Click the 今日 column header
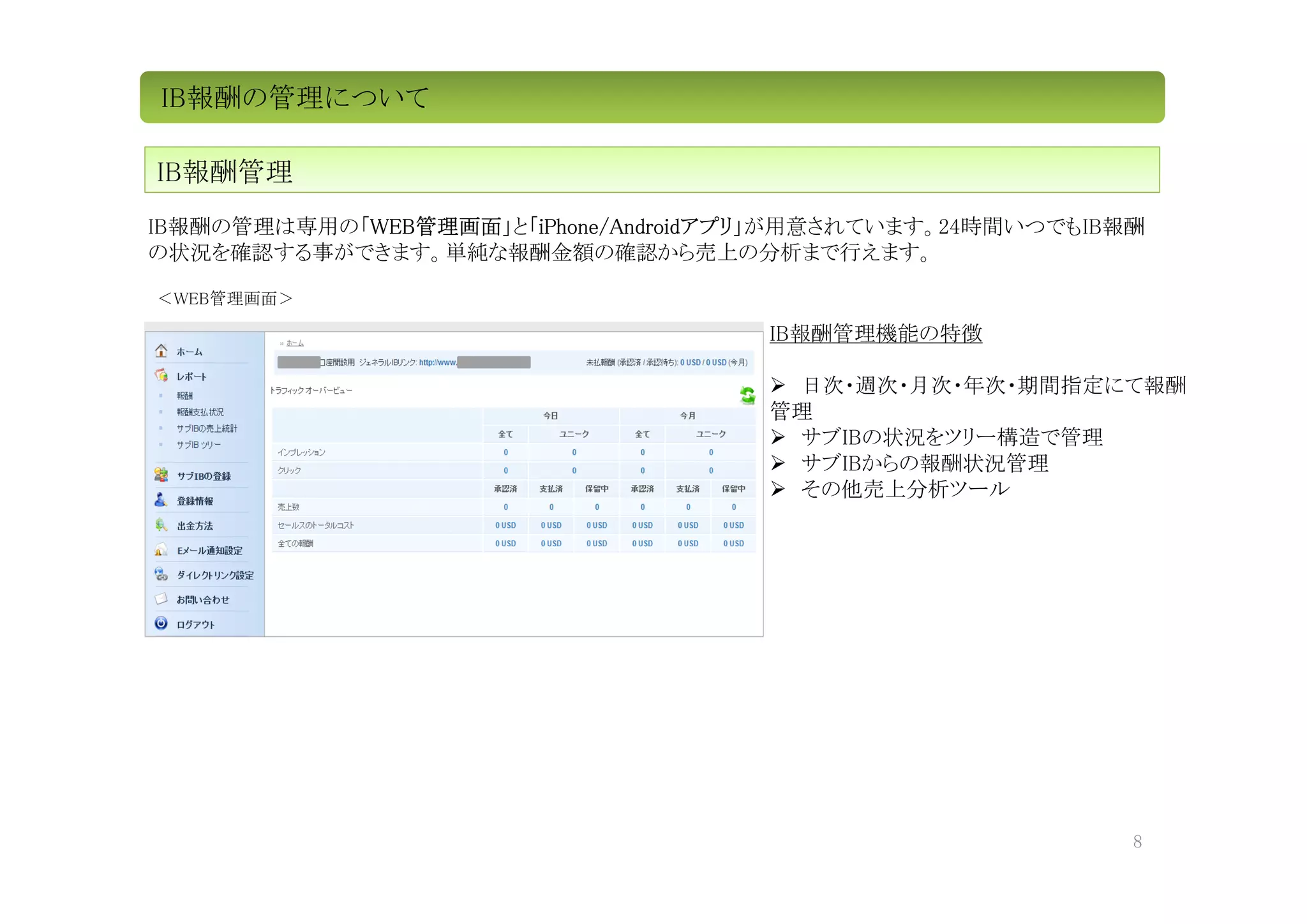 551,415
